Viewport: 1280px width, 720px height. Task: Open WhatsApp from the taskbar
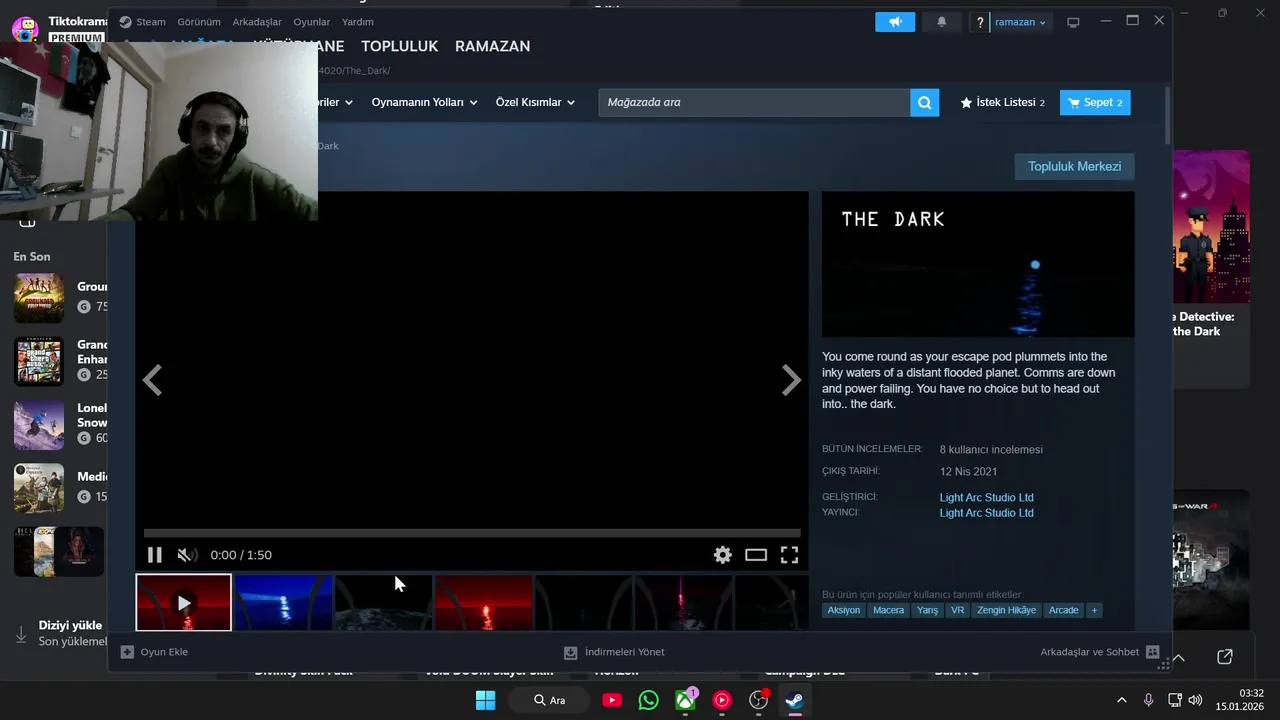649,700
